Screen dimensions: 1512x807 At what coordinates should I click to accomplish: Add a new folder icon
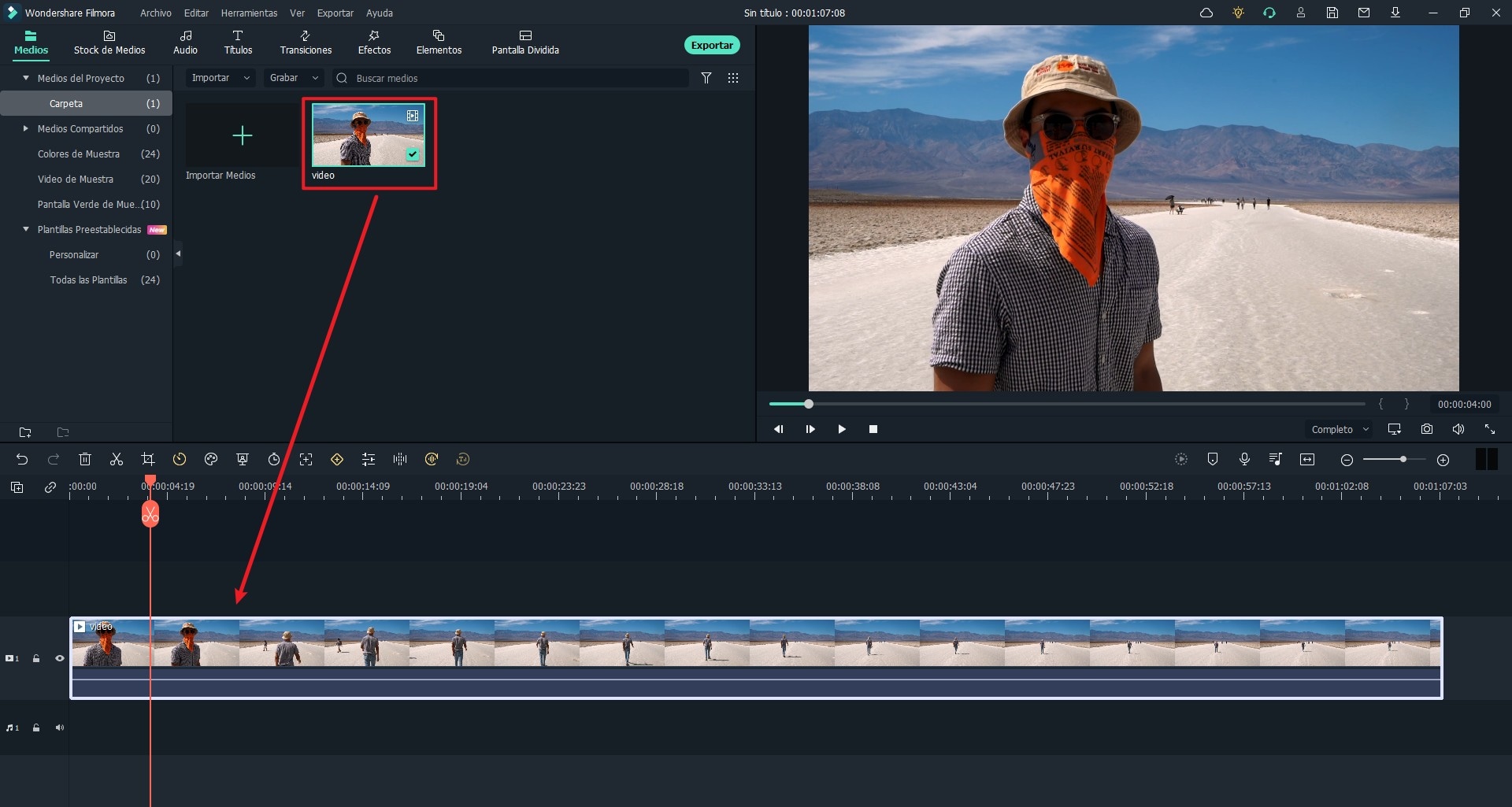click(x=25, y=432)
